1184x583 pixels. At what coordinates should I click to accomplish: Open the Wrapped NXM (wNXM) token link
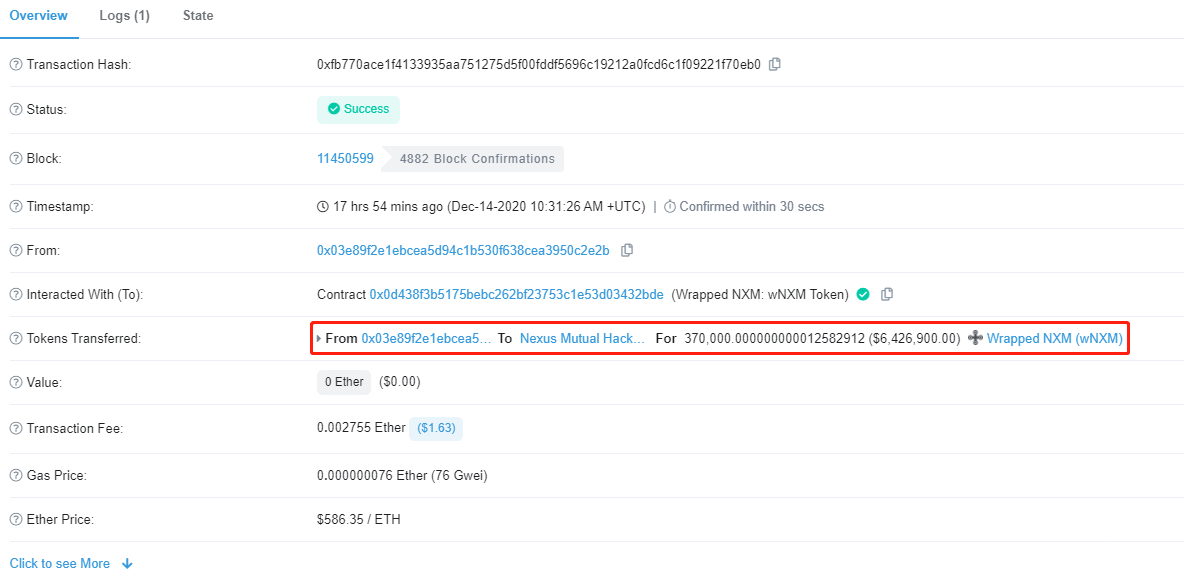click(1055, 338)
